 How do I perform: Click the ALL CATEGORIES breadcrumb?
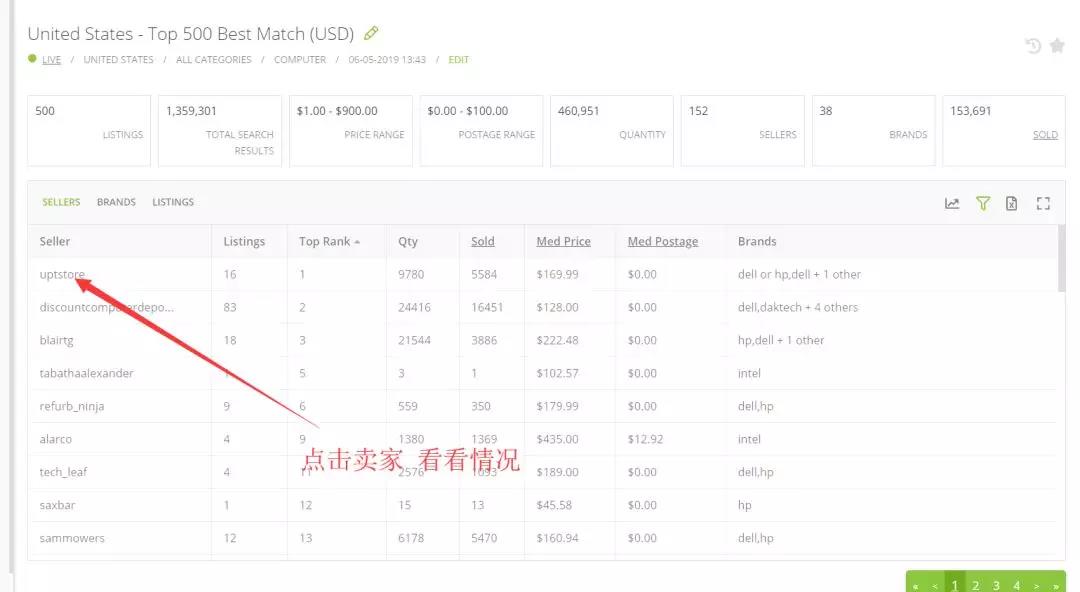pyautogui.click(x=214, y=60)
